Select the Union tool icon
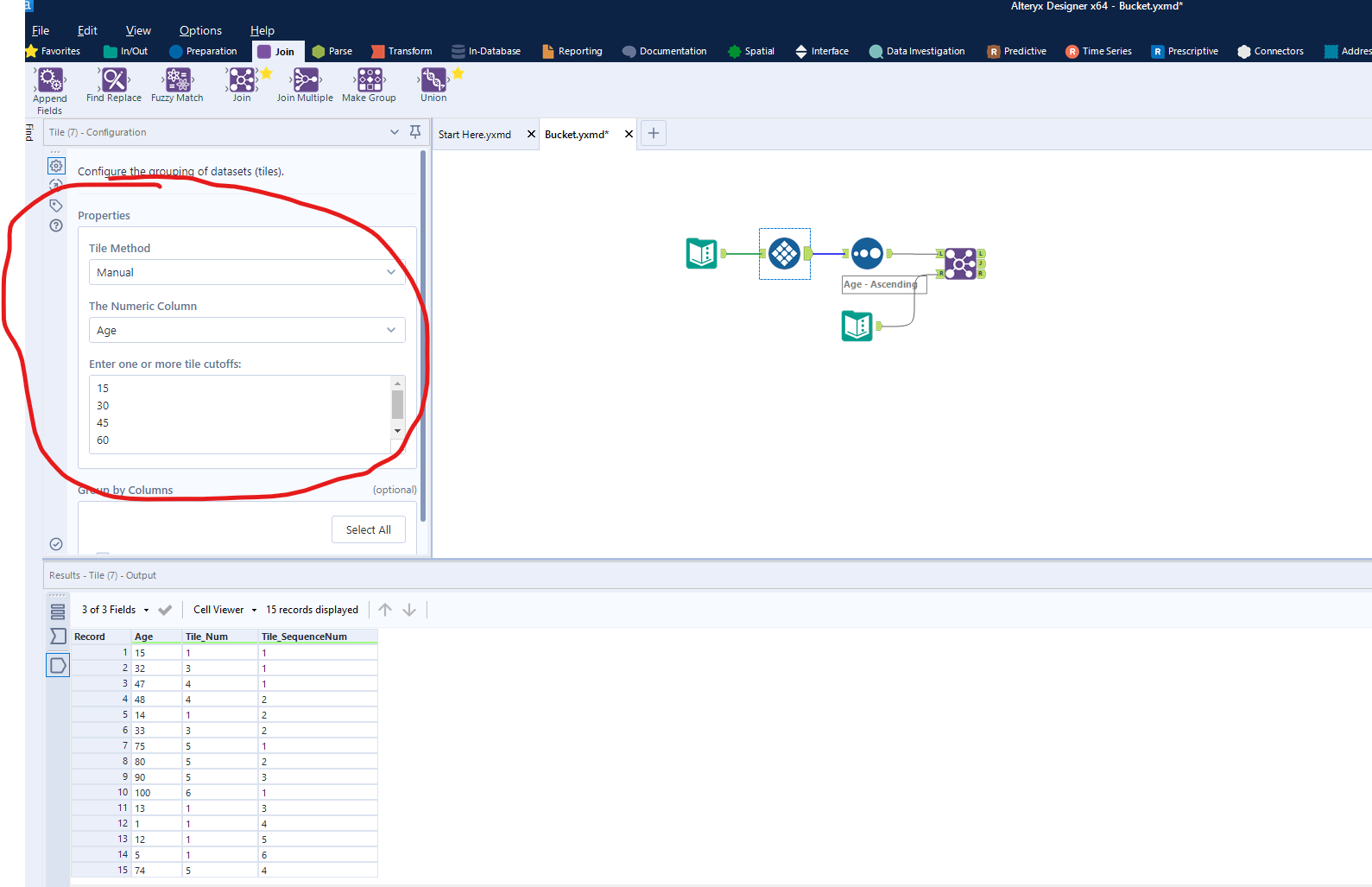 433,80
